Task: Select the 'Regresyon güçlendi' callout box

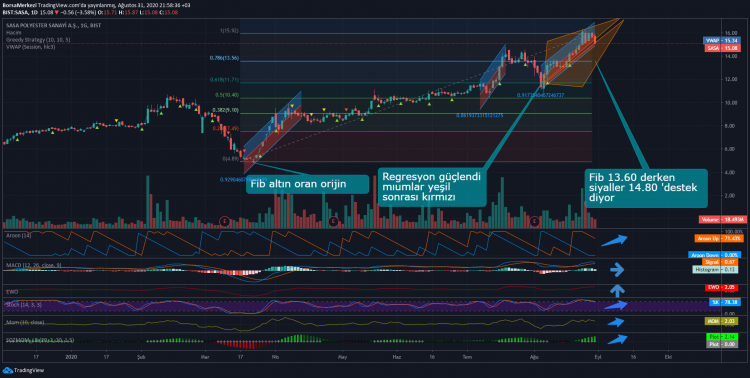Action: (432, 187)
